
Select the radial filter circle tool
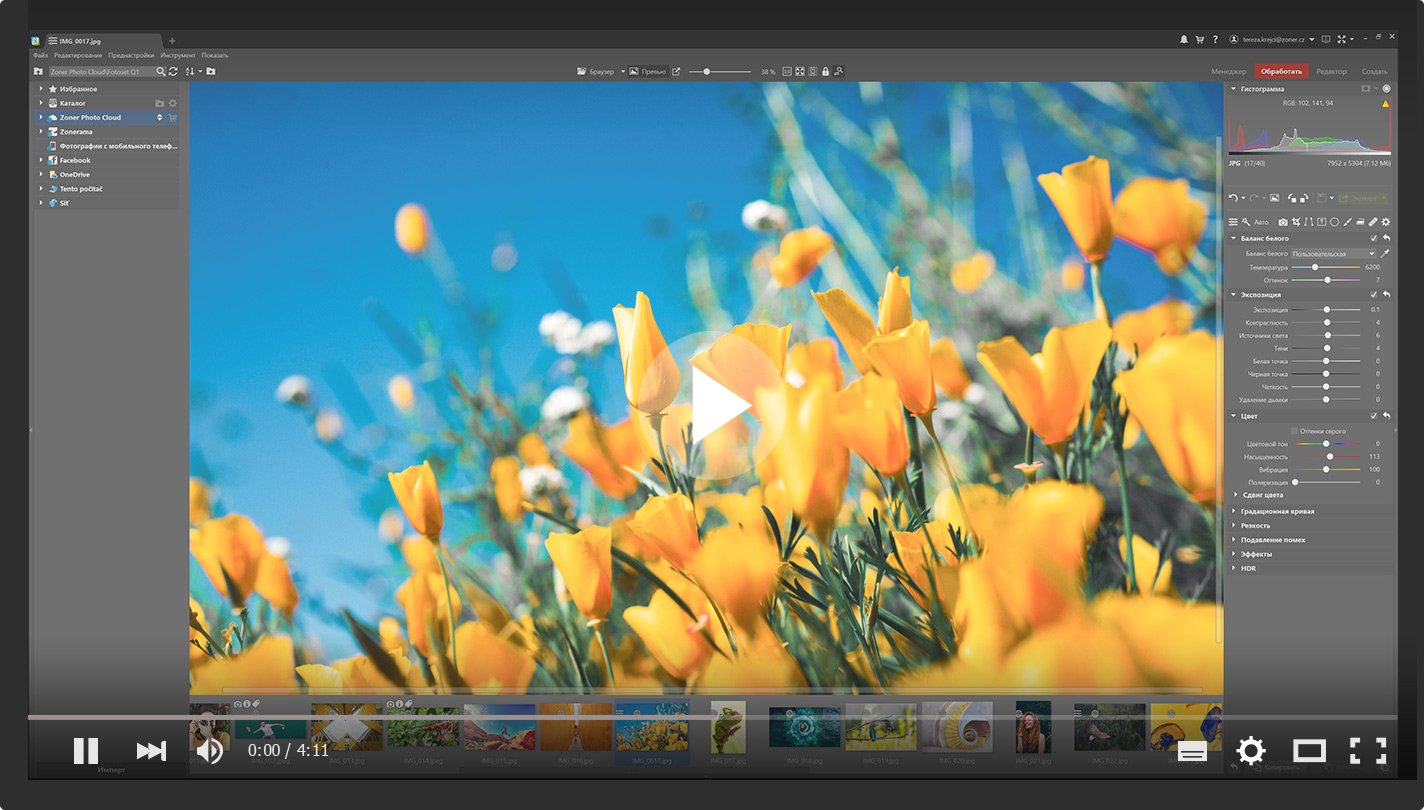pos(1334,222)
